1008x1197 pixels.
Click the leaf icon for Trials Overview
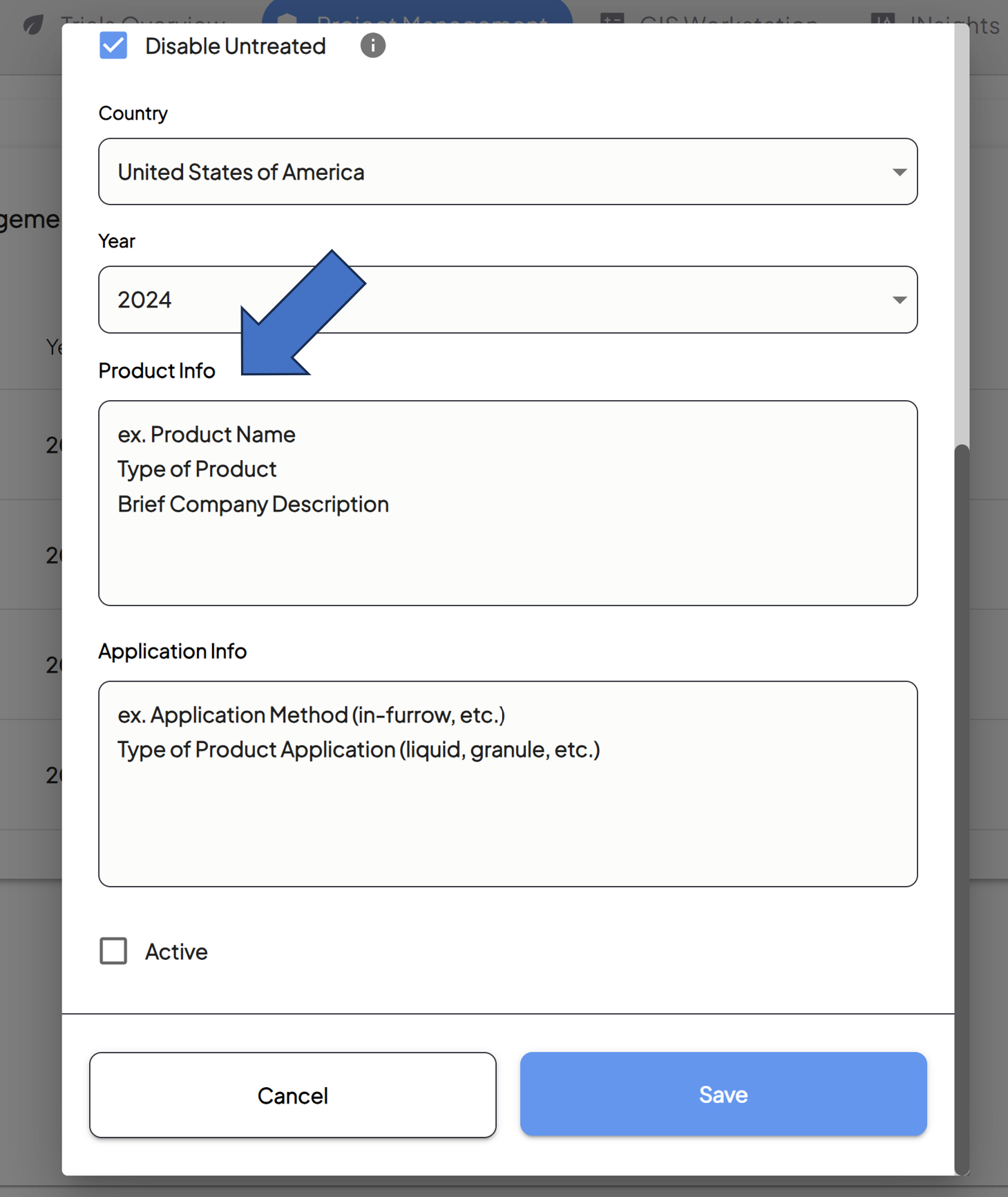(x=32, y=25)
